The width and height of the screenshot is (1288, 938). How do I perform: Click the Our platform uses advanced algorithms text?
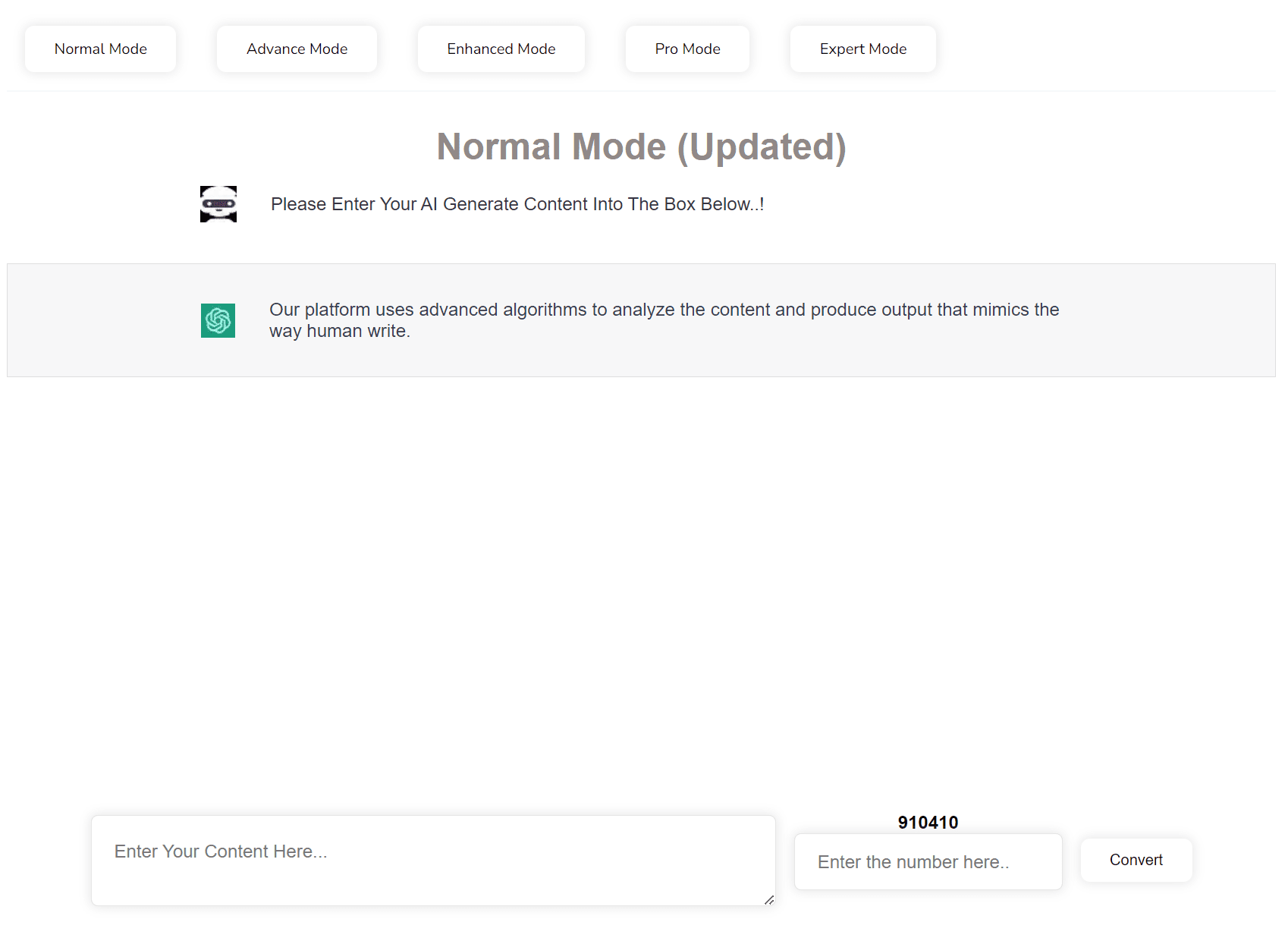(664, 310)
